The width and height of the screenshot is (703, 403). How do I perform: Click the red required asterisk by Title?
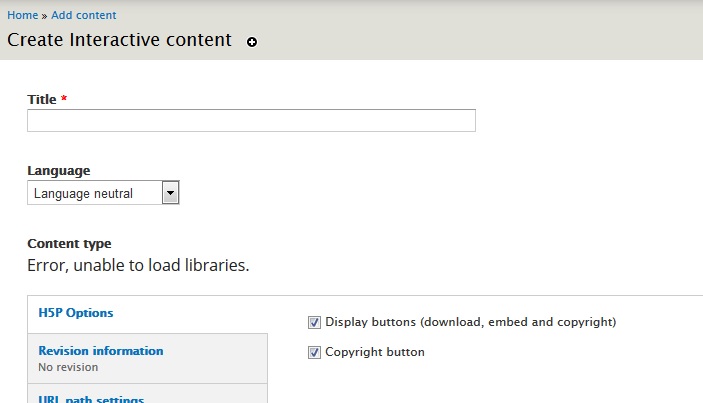(64, 98)
